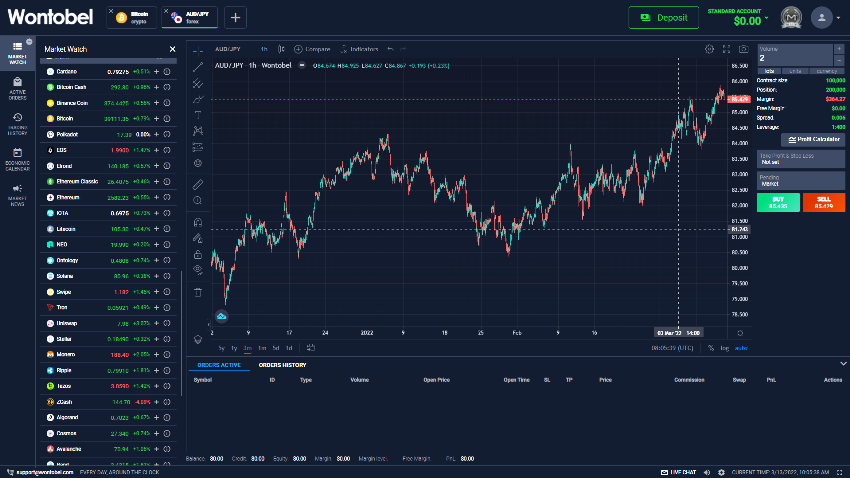Select the trend line drawing tool
The height and width of the screenshot is (478, 850).
(198, 67)
